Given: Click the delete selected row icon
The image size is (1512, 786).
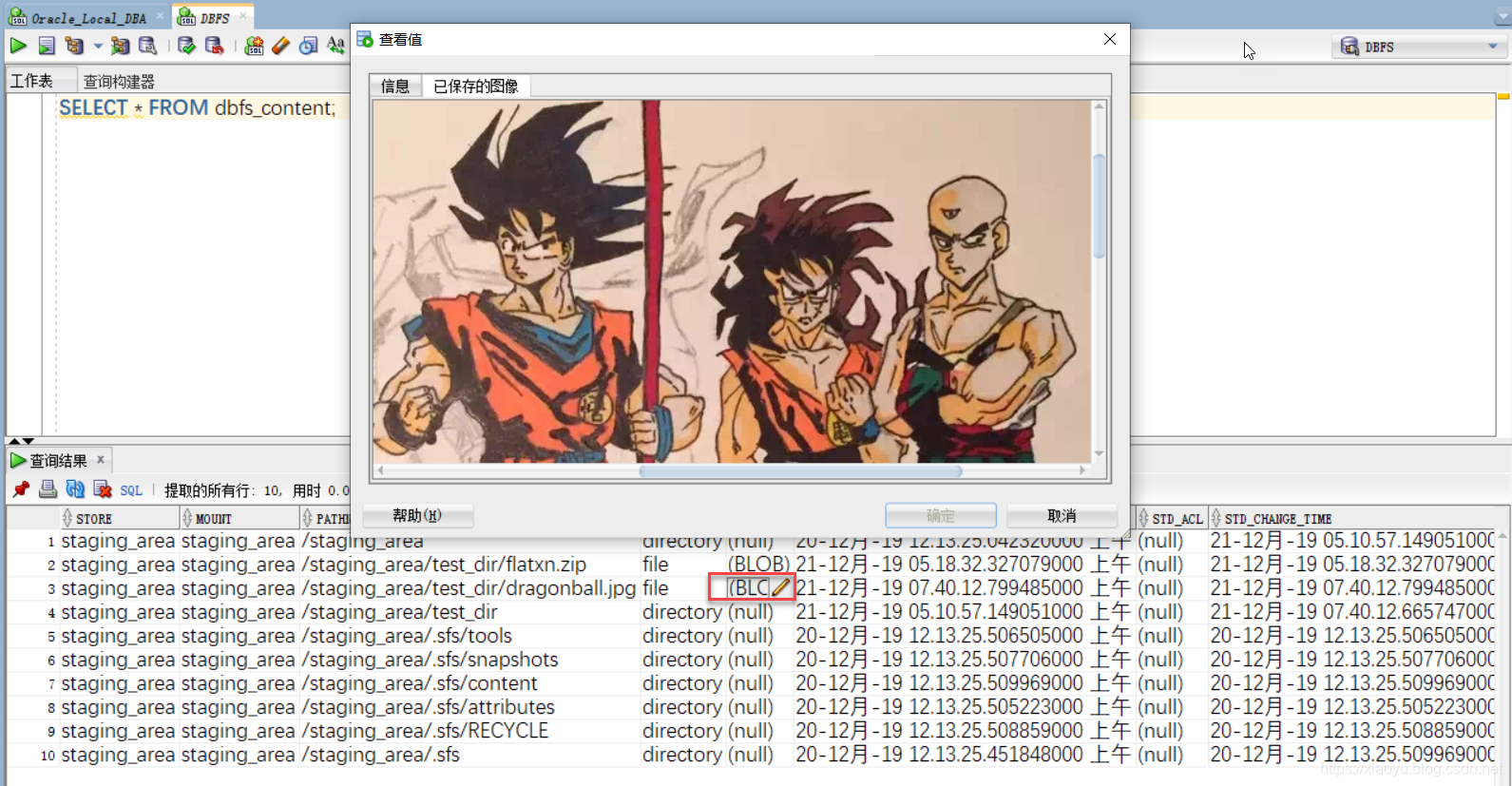Looking at the screenshot, I should 103,489.
